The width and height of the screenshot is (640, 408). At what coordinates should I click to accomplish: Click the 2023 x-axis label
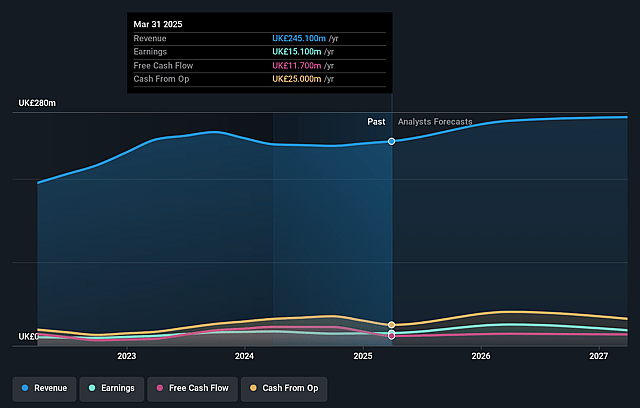click(127, 356)
